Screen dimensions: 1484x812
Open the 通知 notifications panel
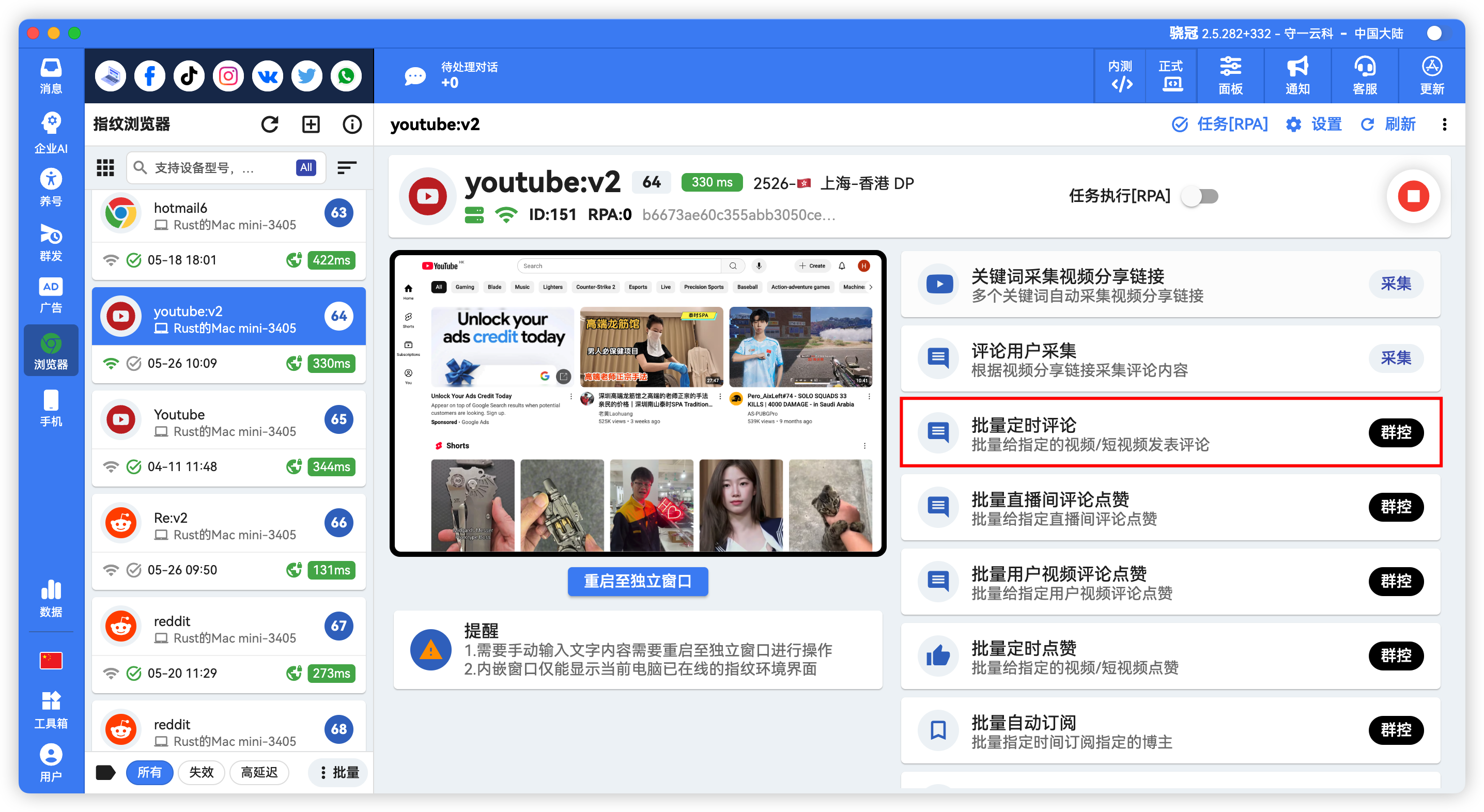click(x=1297, y=75)
